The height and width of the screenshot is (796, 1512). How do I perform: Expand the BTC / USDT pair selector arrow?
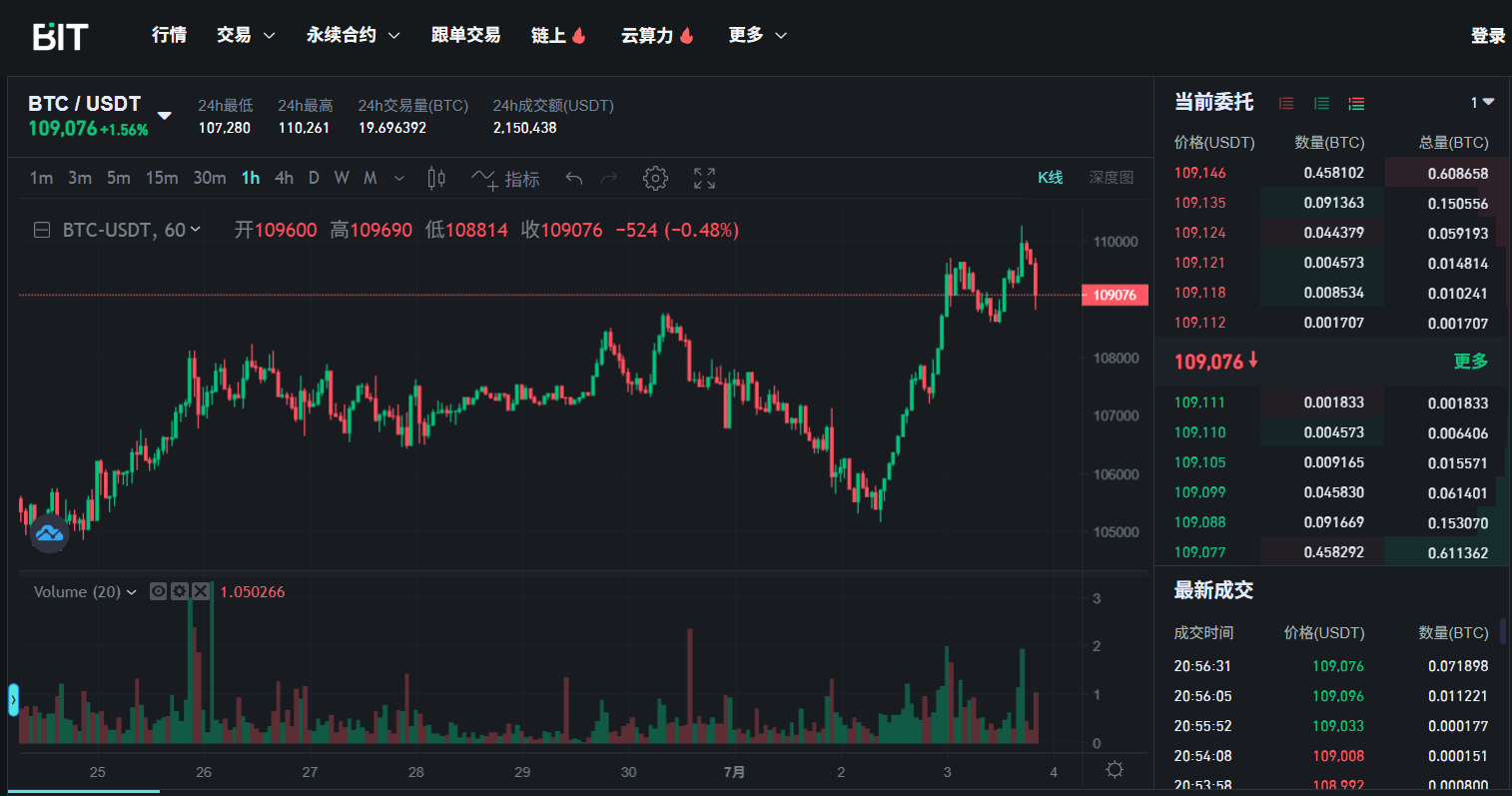165,116
